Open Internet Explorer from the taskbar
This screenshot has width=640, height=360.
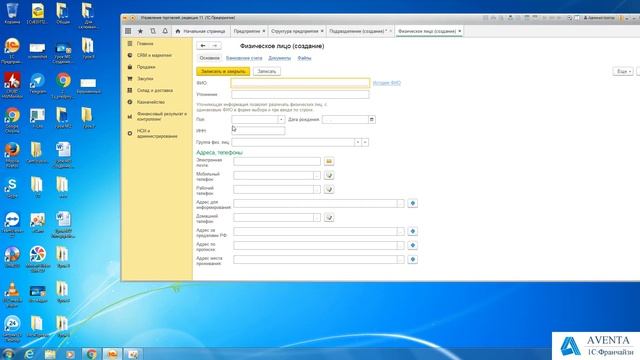pos(29,354)
